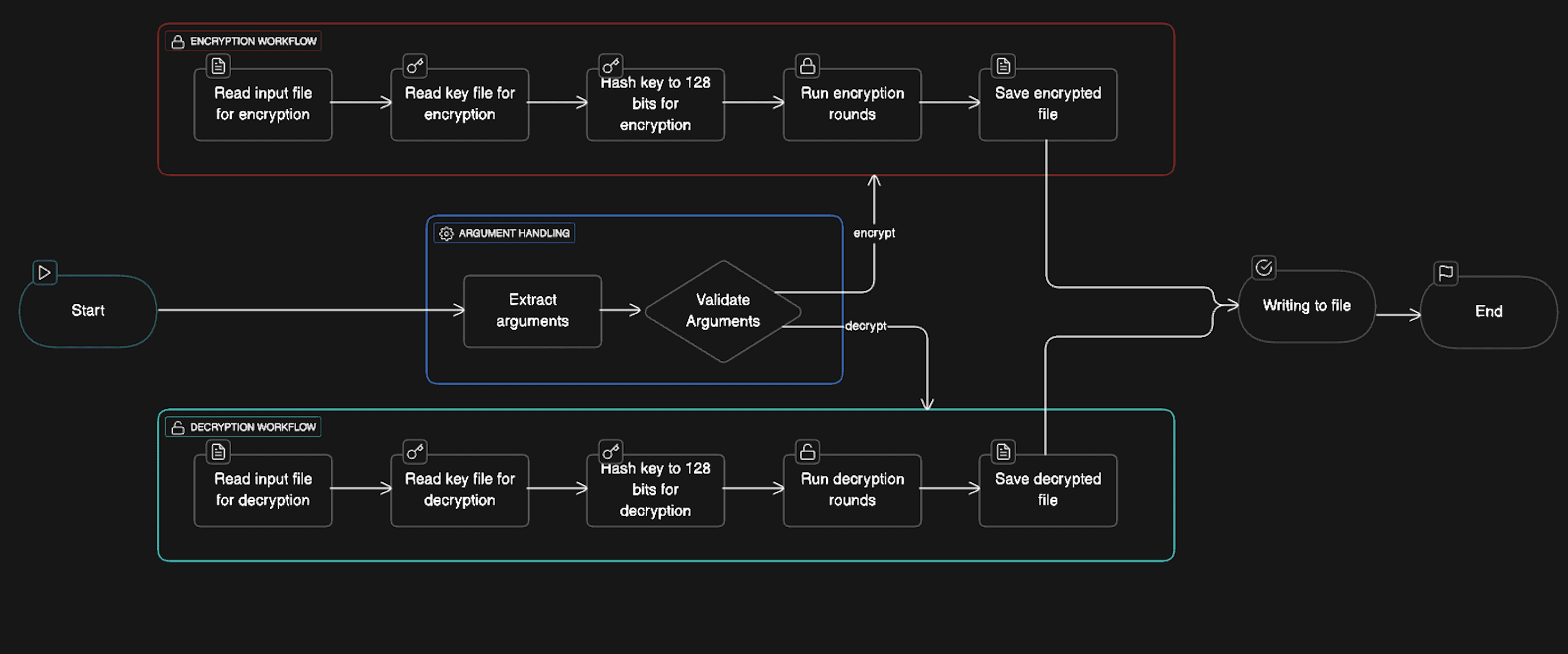This screenshot has height=654, width=1568.
Task: Select the Save decrypted file node
Action: click(1047, 490)
